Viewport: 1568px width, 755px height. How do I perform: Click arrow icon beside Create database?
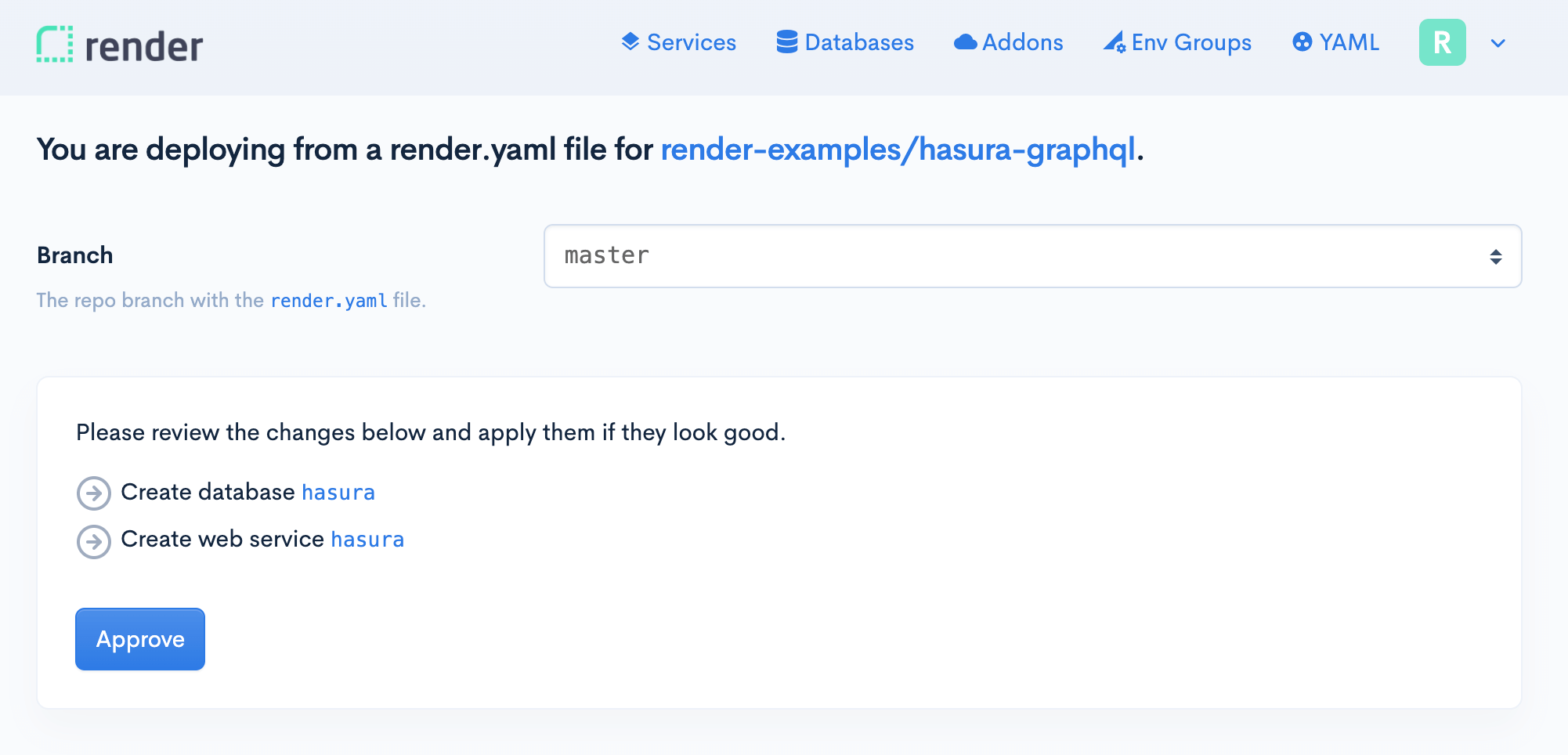pyautogui.click(x=94, y=493)
